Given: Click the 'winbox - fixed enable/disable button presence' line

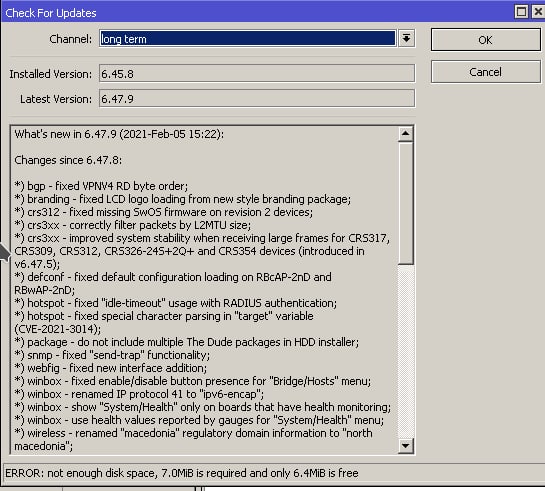Looking at the screenshot, I should 193,381.
